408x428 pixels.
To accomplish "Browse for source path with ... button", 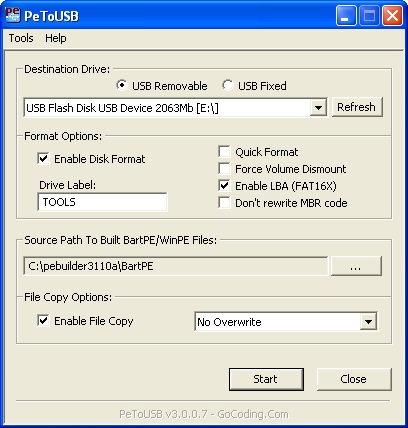I will pyautogui.click(x=356, y=266).
